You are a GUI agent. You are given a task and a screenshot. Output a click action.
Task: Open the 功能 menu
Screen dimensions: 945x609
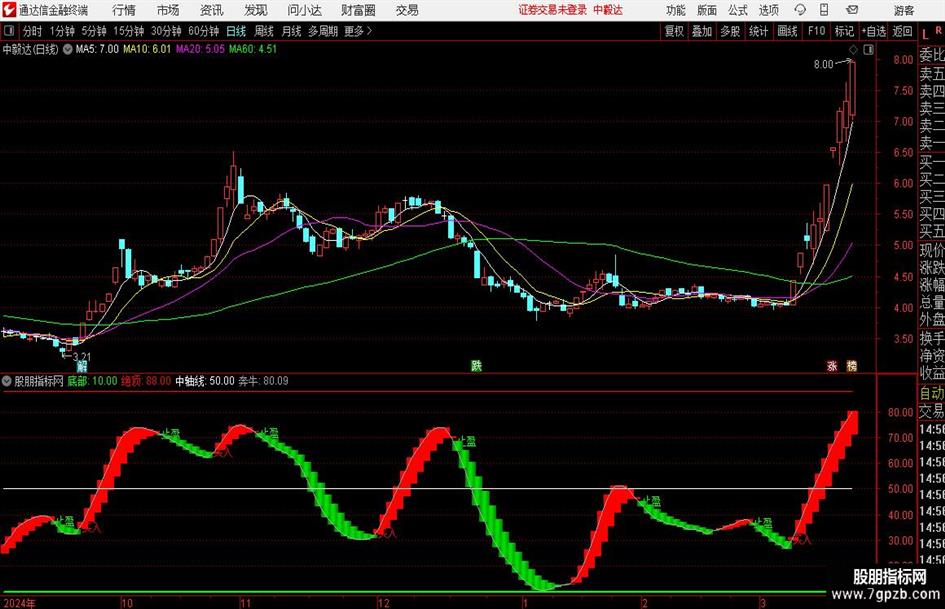click(x=676, y=10)
